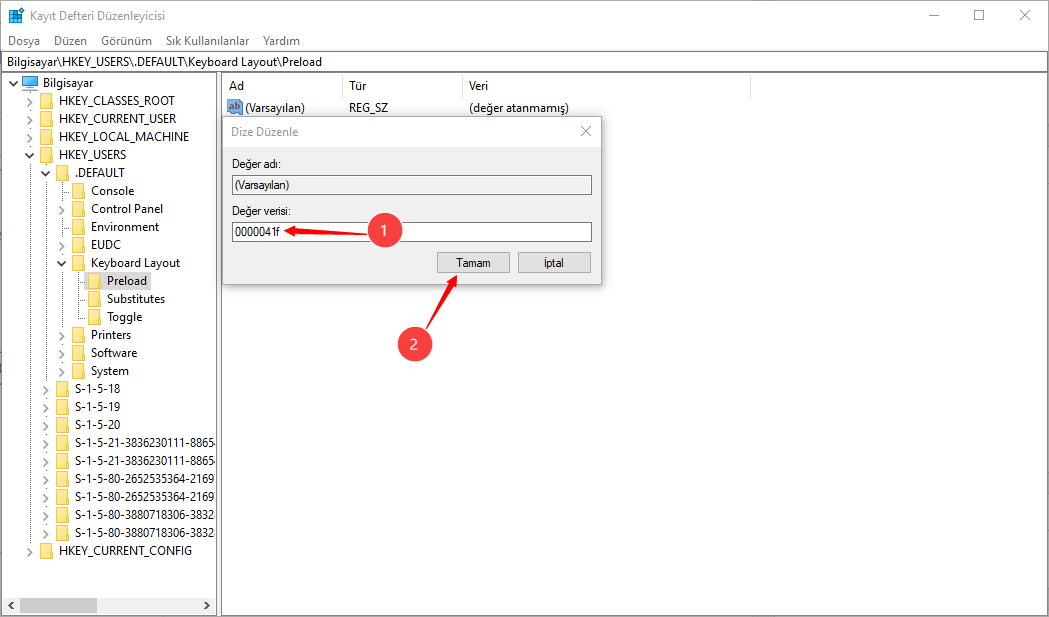Select the Environment tree item label
Screen dimensions: 1049x617
coord(125,228)
